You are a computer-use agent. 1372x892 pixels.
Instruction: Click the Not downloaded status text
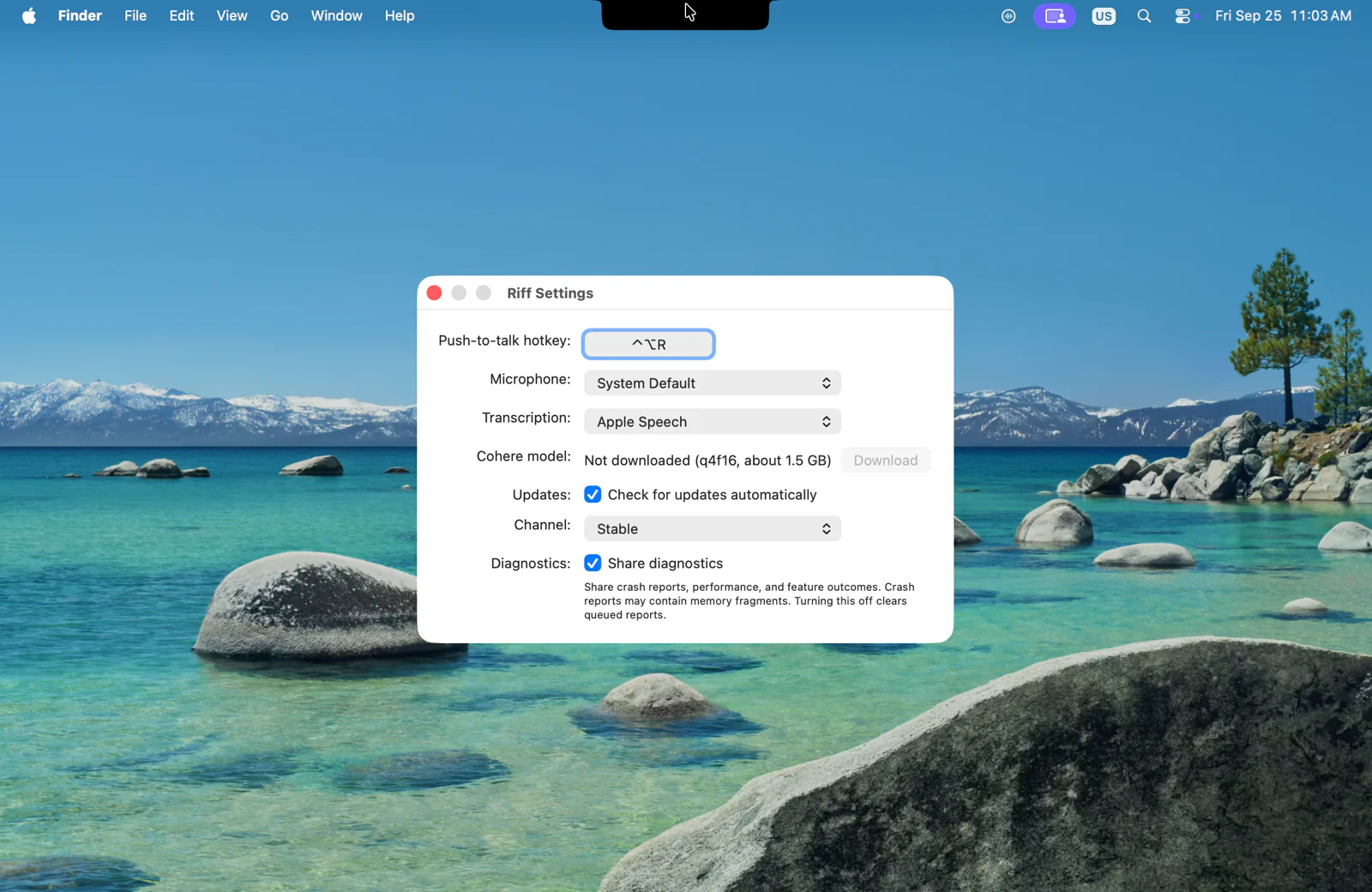click(x=707, y=461)
